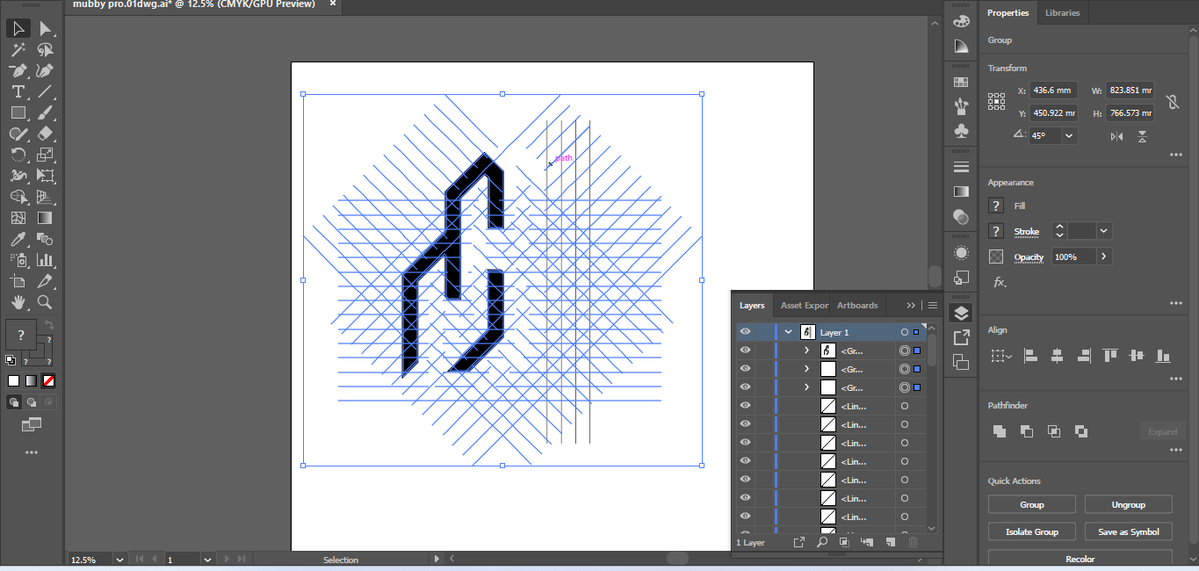This screenshot has width=1199, height=571.
Task: Switch to Draw Behind mode
Action: (31, 401)
